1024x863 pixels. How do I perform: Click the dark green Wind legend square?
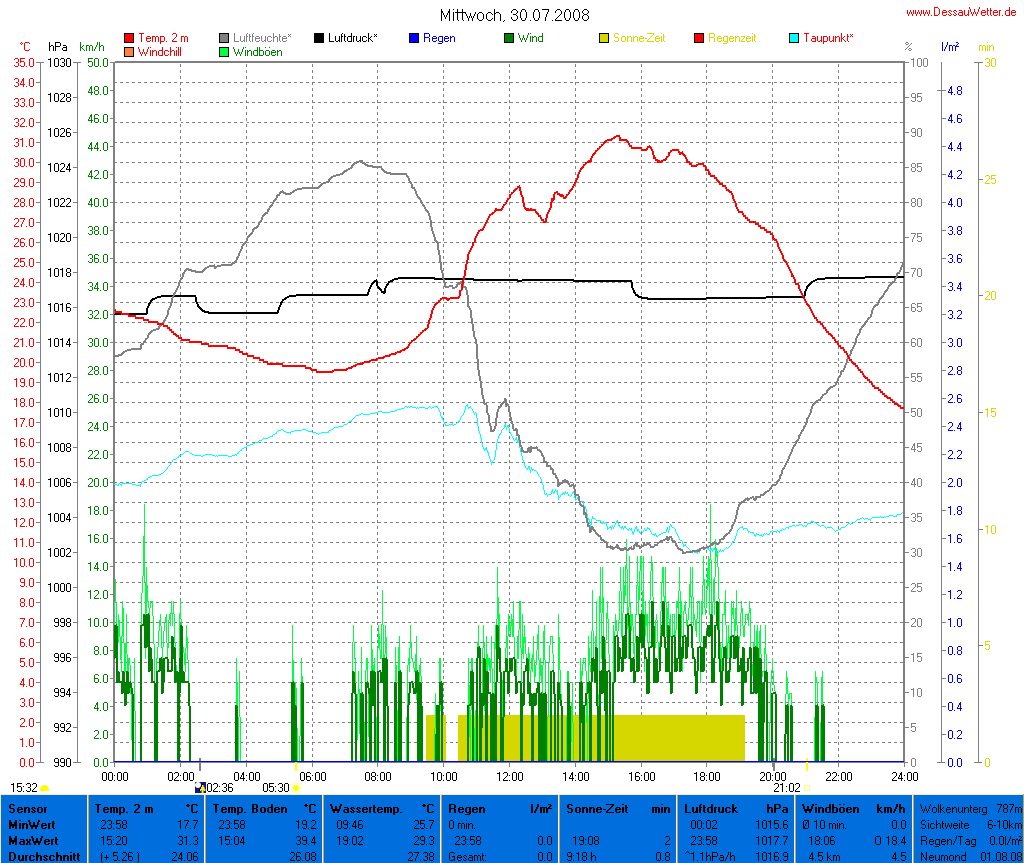pos(509,38)
